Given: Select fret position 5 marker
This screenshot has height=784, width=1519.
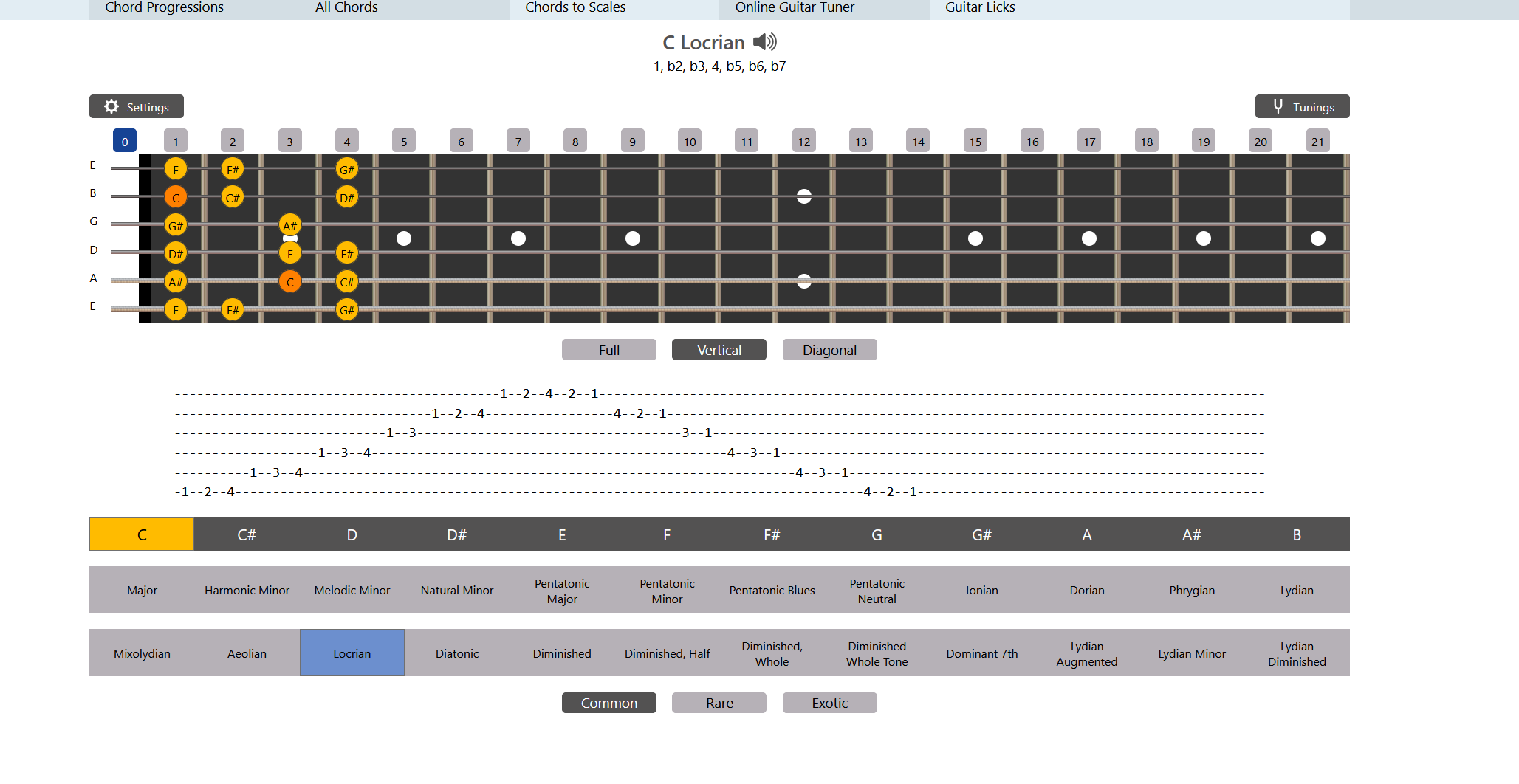Looking at the screenshot, I should click(404, 141).
